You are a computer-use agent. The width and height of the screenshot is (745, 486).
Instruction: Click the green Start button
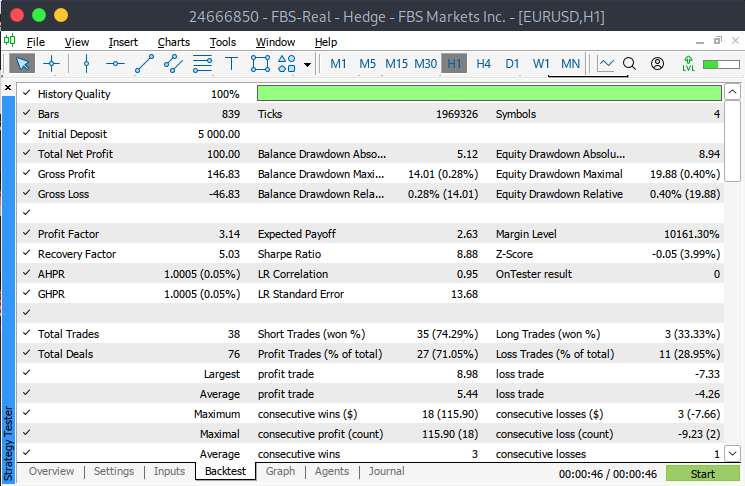pyautogui.click(x=702, y=474)
